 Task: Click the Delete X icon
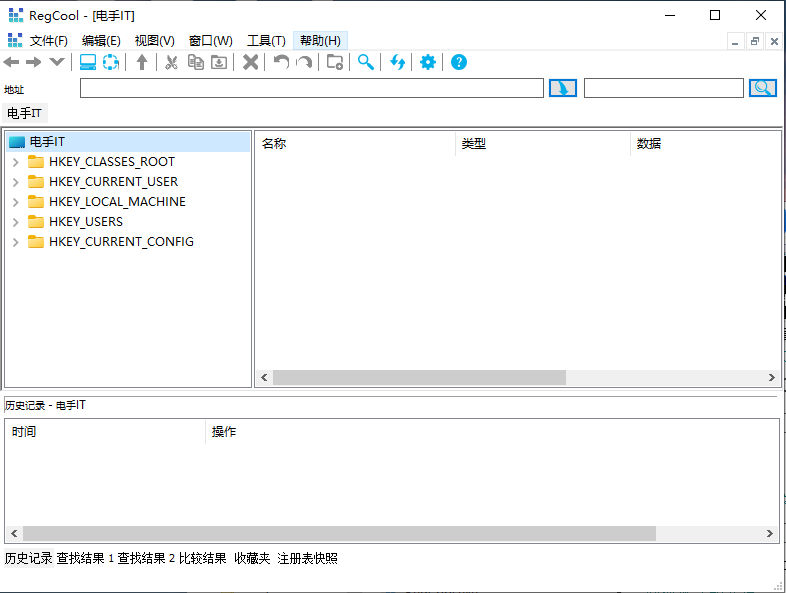tap(251, 62)
